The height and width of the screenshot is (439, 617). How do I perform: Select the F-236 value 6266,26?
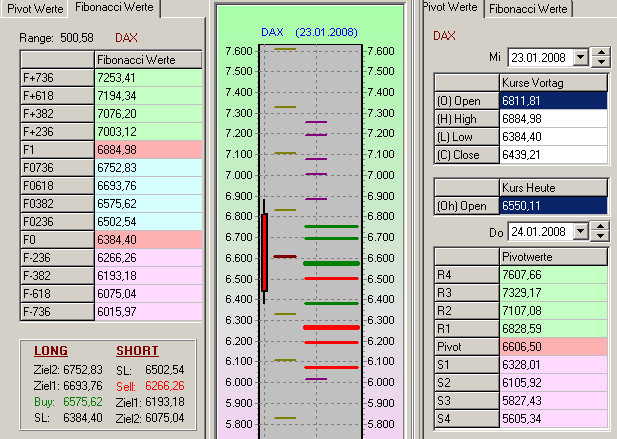click(148, 258)
